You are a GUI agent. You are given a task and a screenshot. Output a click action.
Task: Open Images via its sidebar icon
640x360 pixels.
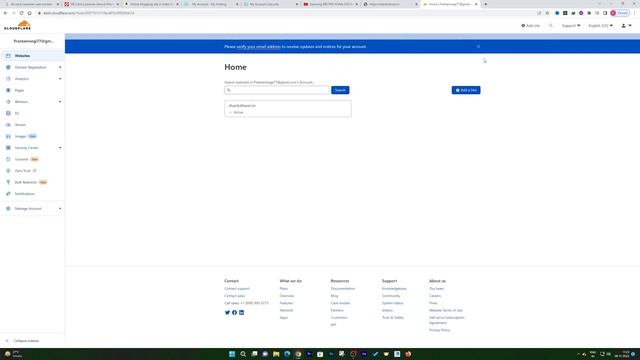tap(8, 136)
